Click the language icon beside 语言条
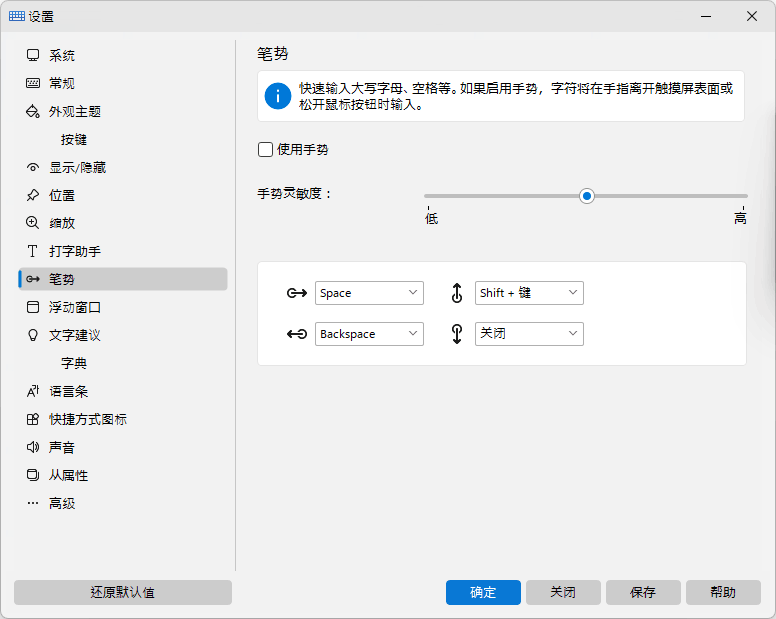Viewport: 776px width, 619px height. coord(33,391)
